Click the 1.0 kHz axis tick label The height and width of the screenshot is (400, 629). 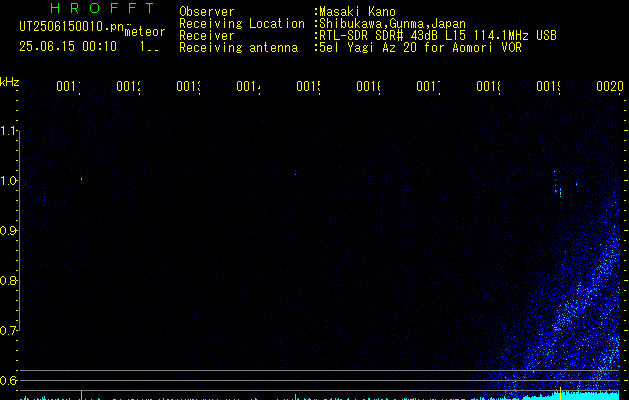tap(10, 181)
